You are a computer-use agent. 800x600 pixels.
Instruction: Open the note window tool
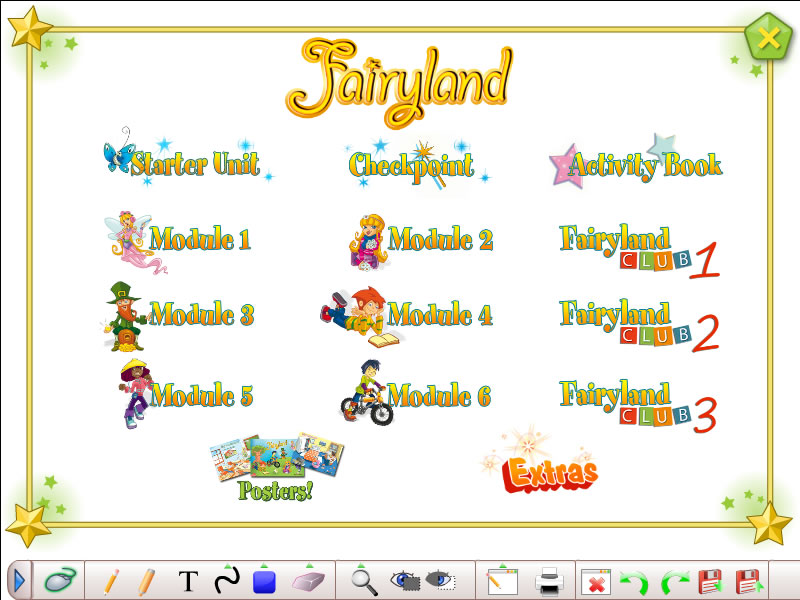coord(500,580)
